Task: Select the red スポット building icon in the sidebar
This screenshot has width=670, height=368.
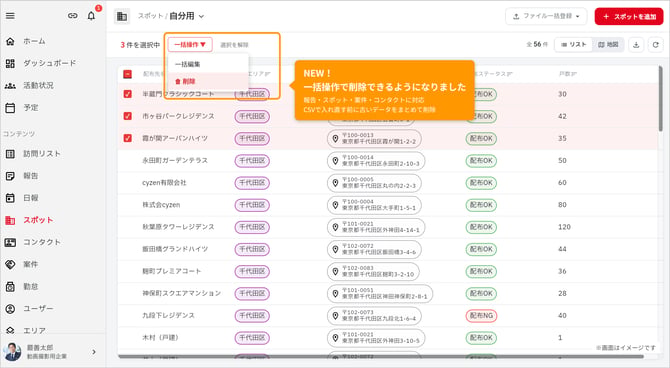Action: [10, 220]
